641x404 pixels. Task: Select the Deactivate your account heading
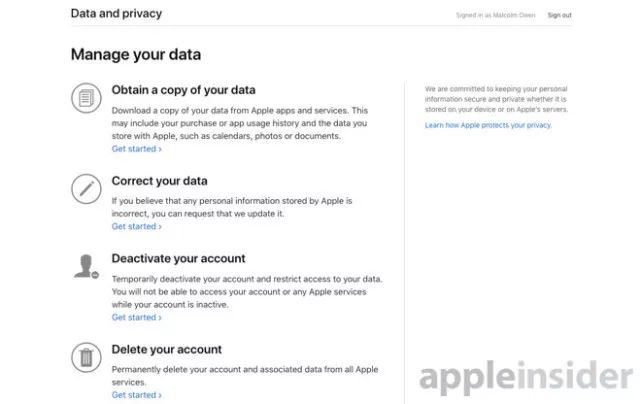178,258
